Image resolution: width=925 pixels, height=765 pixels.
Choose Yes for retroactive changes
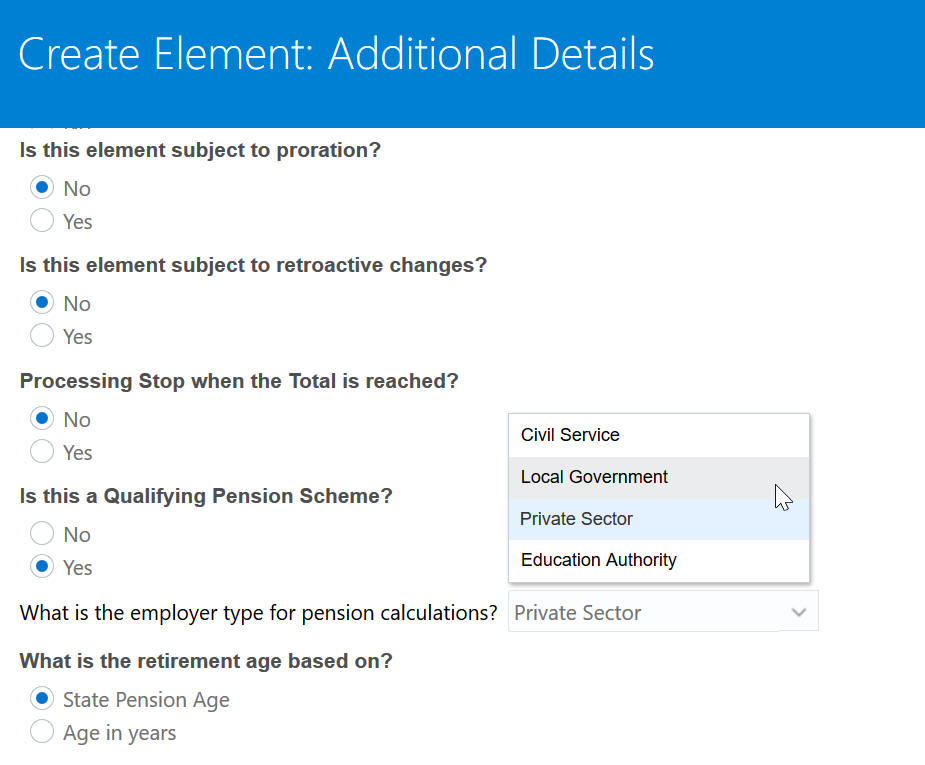pyautogui.click(x=42, y=336)
